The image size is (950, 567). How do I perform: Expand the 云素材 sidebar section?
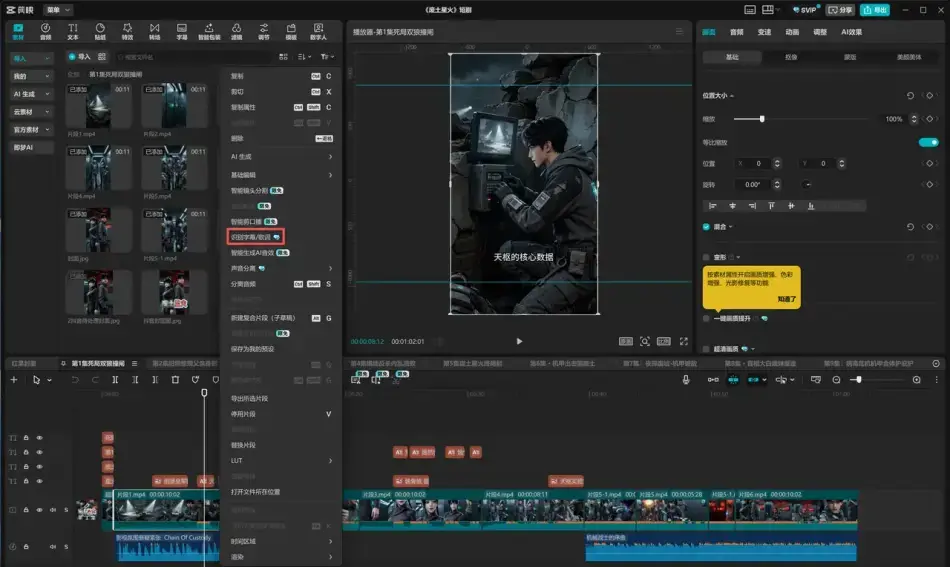32,112
